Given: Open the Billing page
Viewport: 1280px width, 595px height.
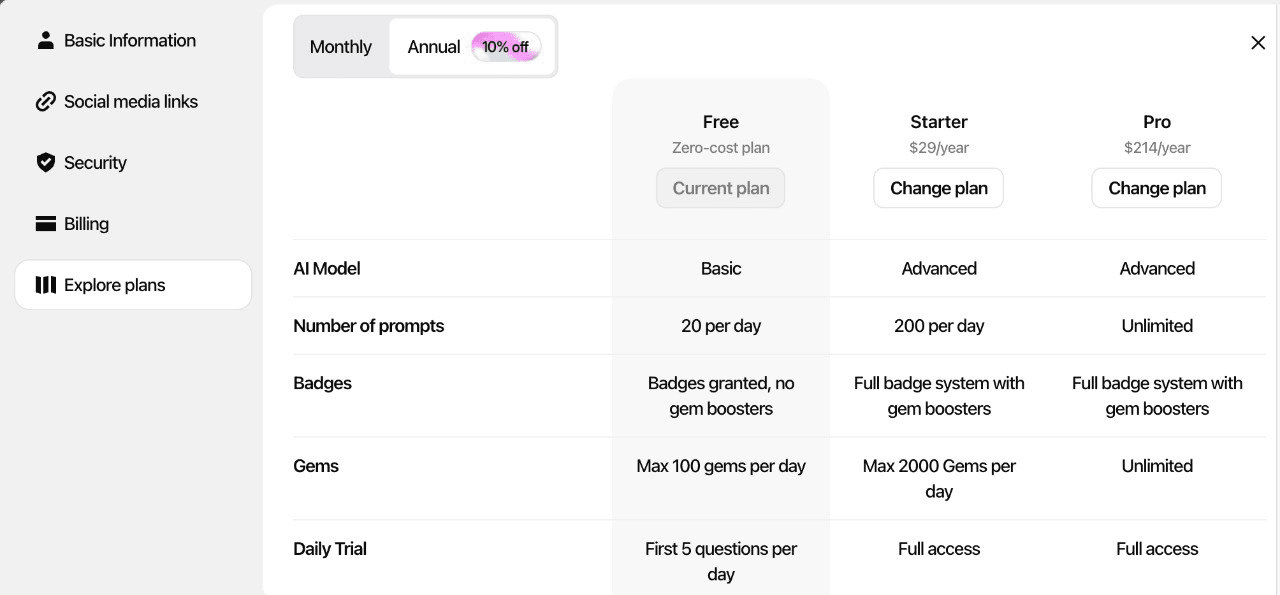Looking at the screenshot, I should click(x=86, y=224).
